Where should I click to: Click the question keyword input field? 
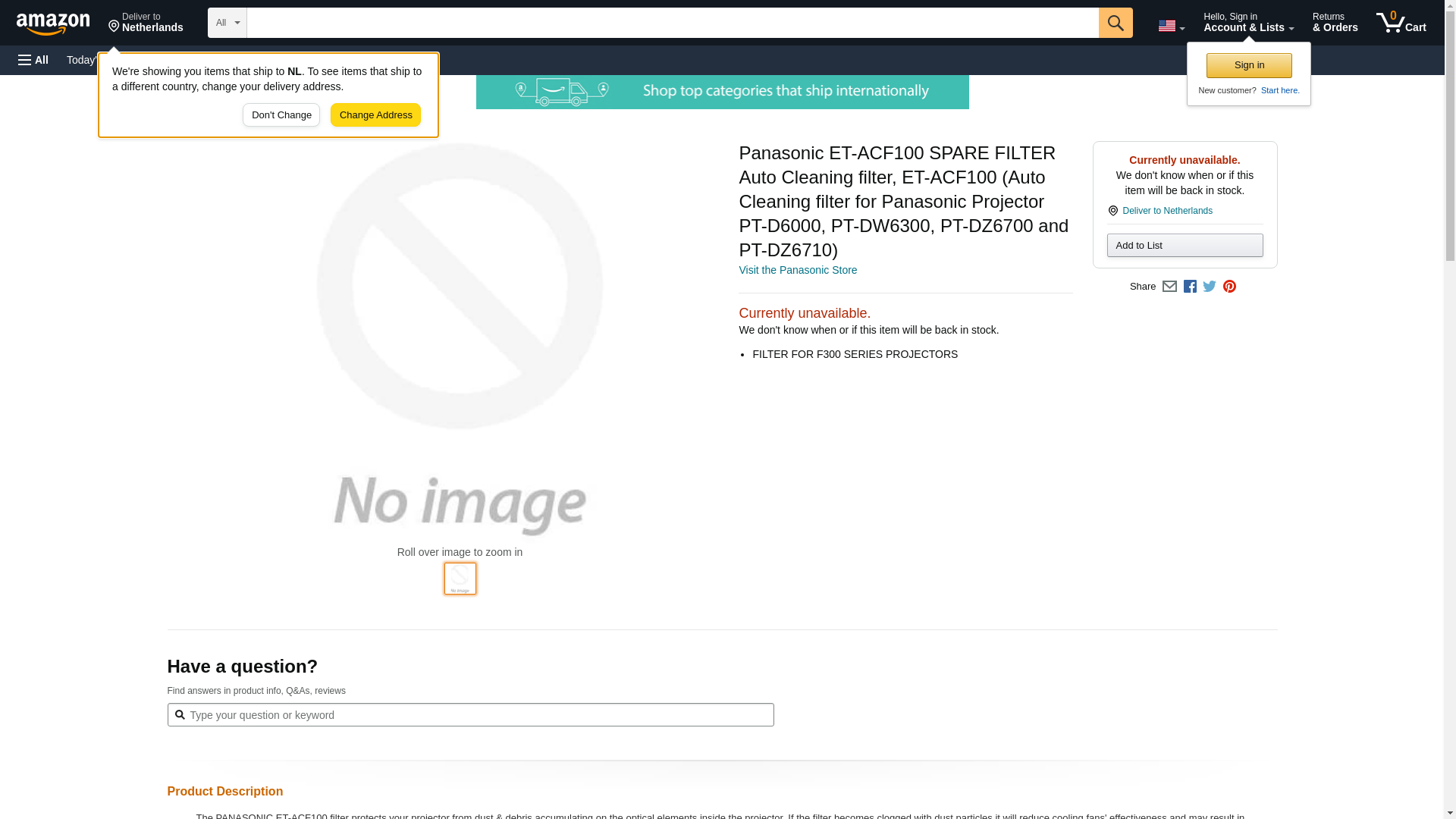478,715
